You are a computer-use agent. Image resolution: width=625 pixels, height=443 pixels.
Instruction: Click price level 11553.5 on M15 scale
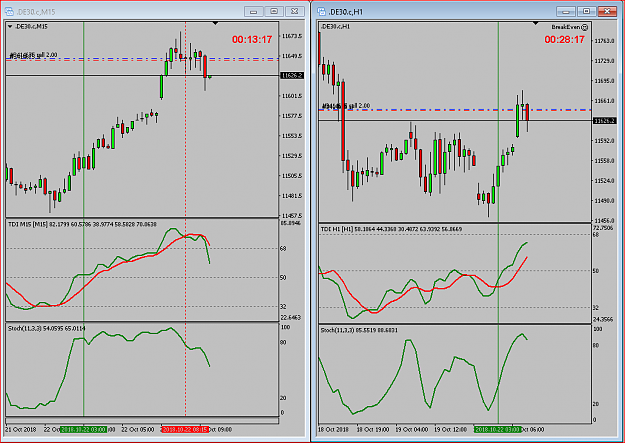tap(291, 136)
